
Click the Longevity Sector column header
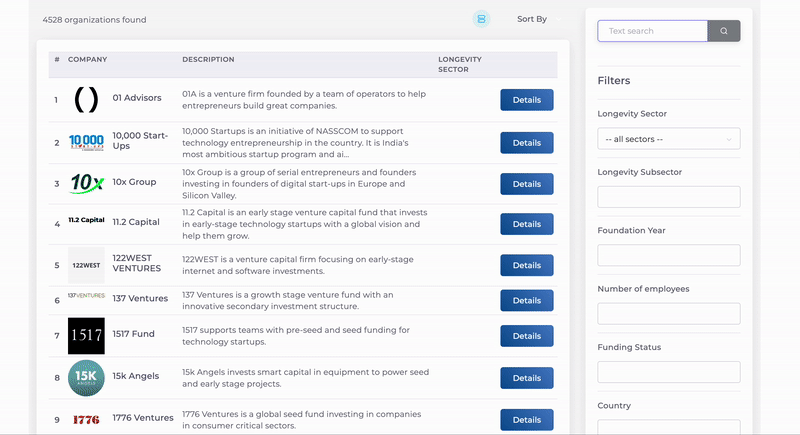coord(460,65)
